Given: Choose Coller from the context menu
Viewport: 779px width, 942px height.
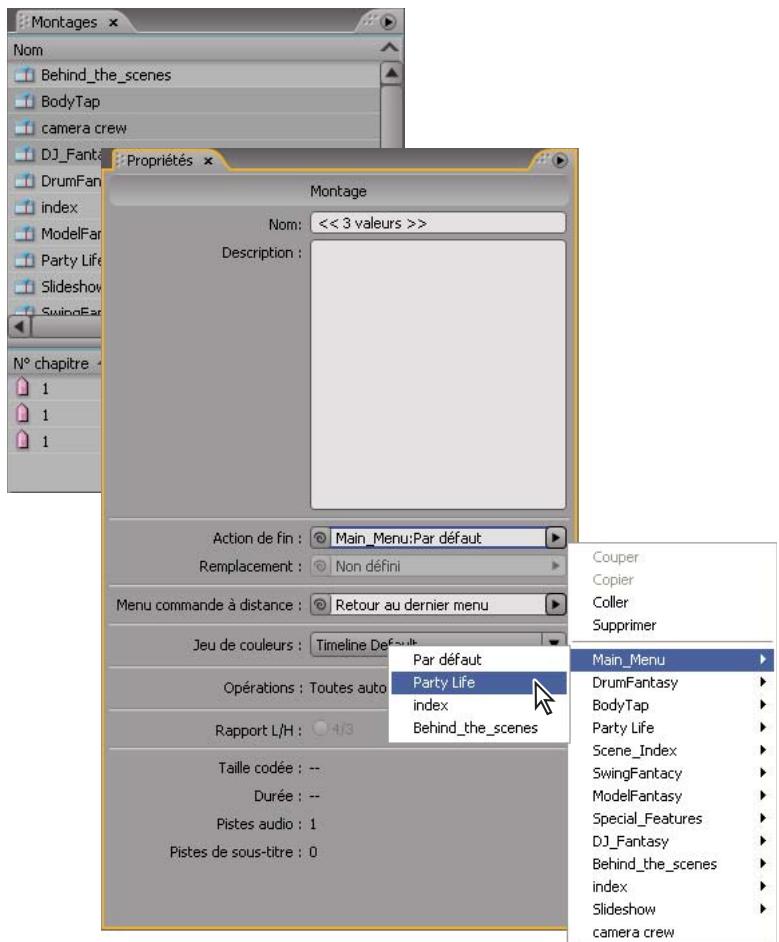Looking at the screenshot, I should point(672,603).
